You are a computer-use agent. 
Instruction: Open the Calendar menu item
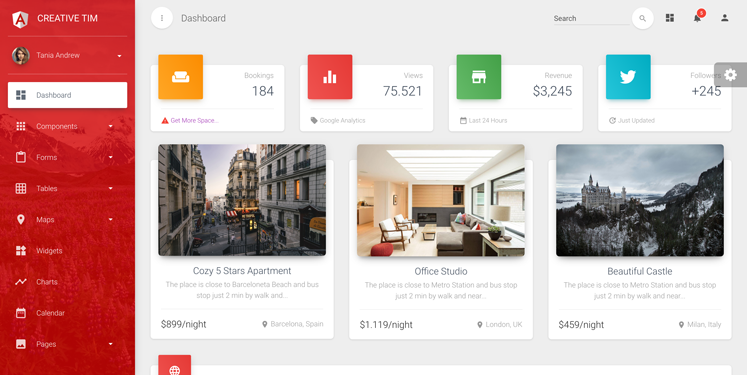(68, 313)
